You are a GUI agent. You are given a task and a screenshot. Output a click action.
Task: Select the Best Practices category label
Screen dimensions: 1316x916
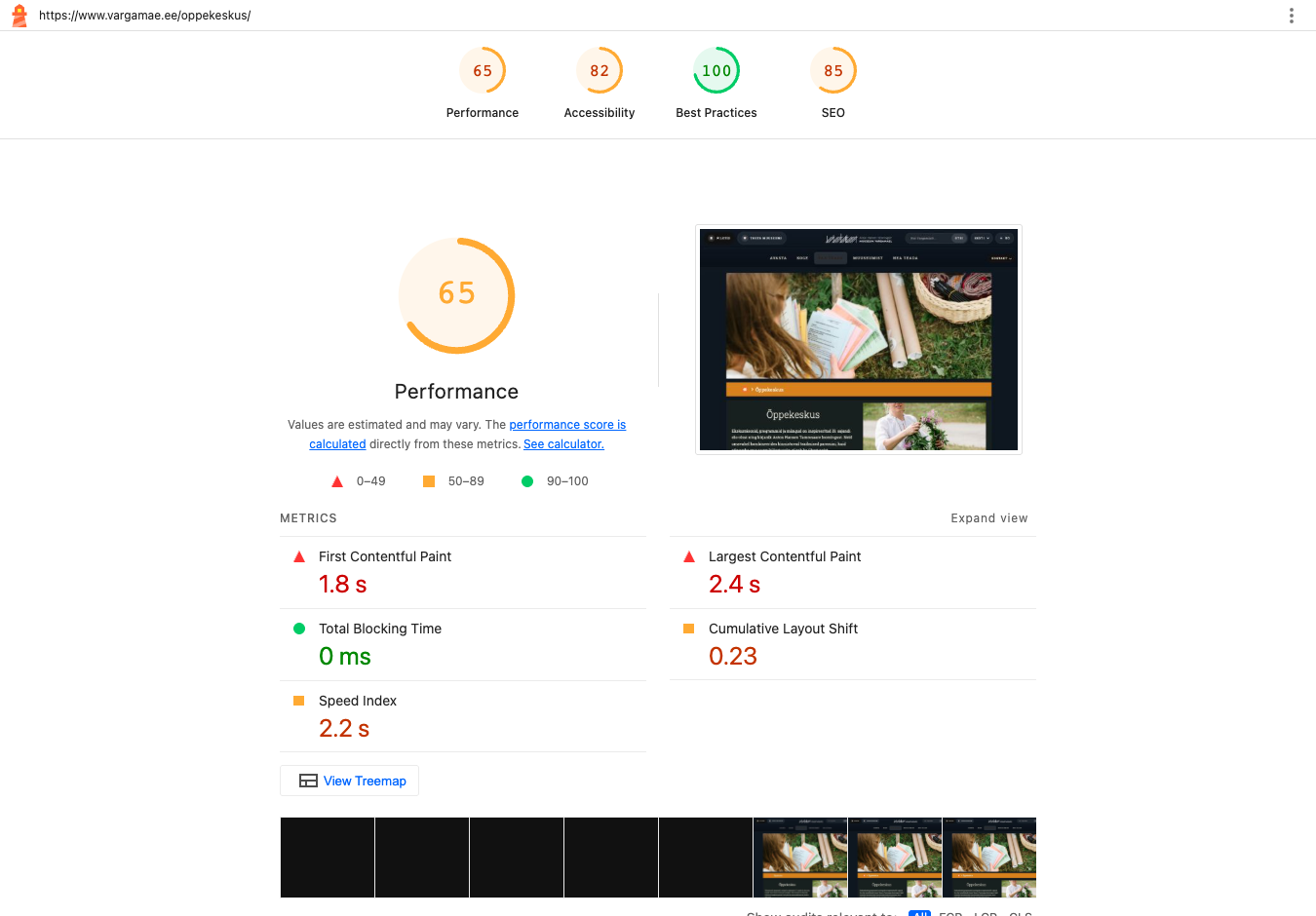(x=716, y=113)
